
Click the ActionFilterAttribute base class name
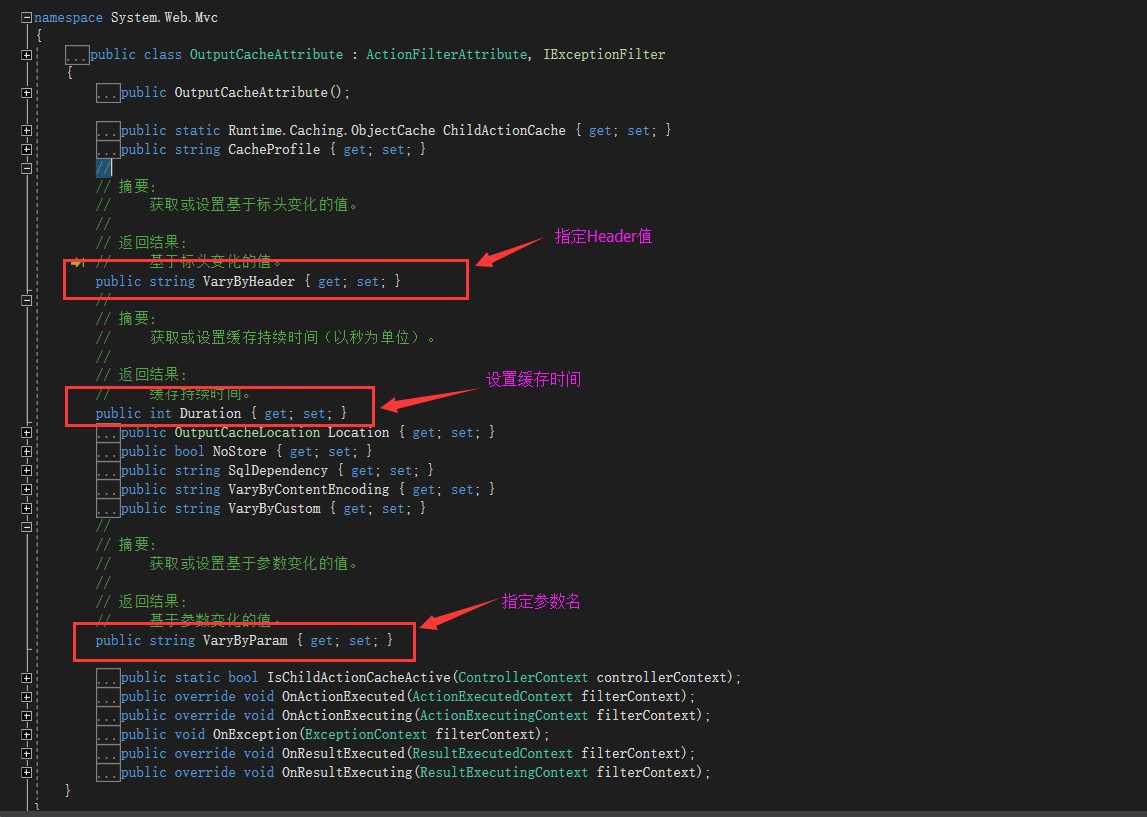tap(446, 55)
